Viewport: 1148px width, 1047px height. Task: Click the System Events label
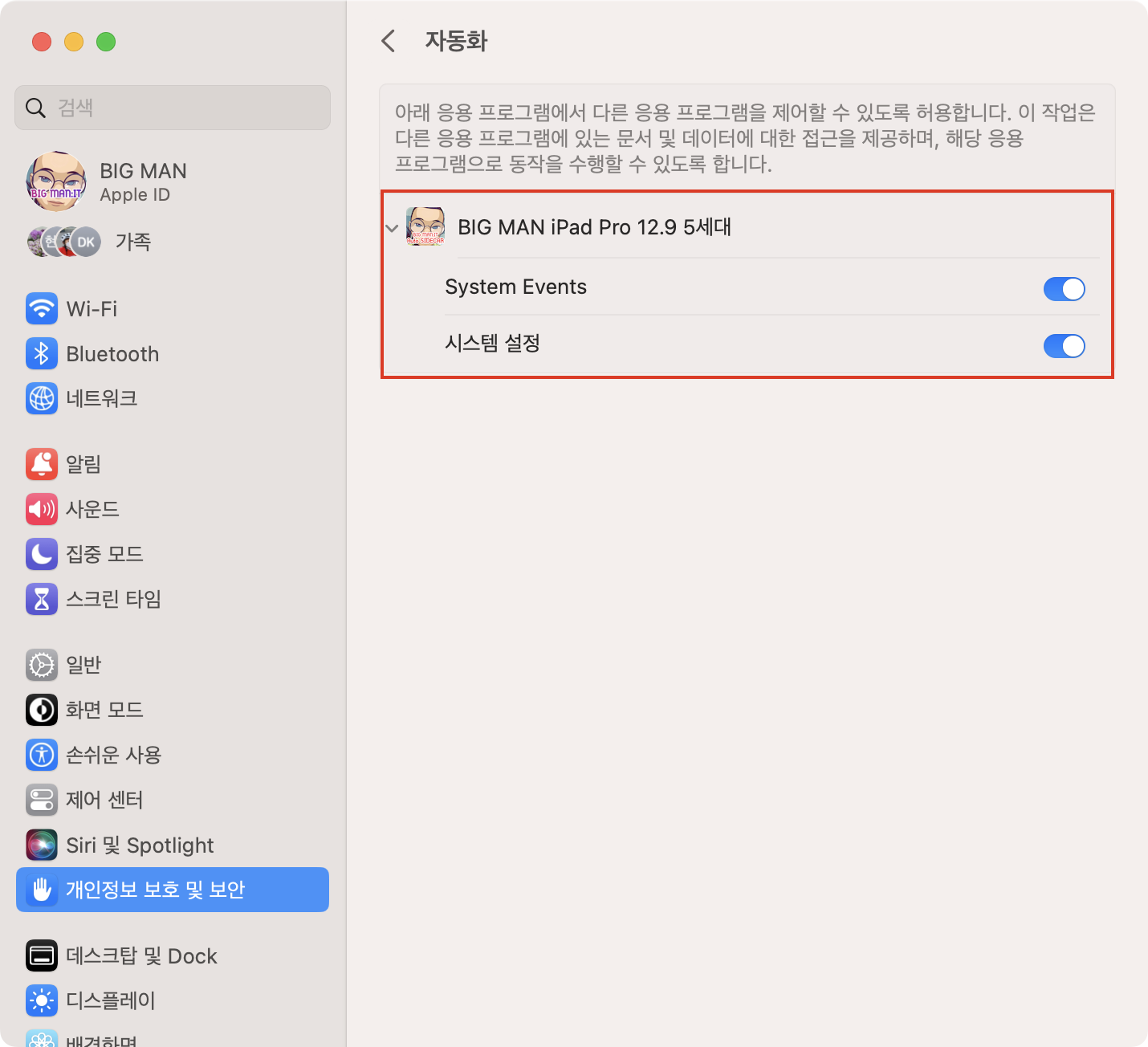(x=516, y=287)
